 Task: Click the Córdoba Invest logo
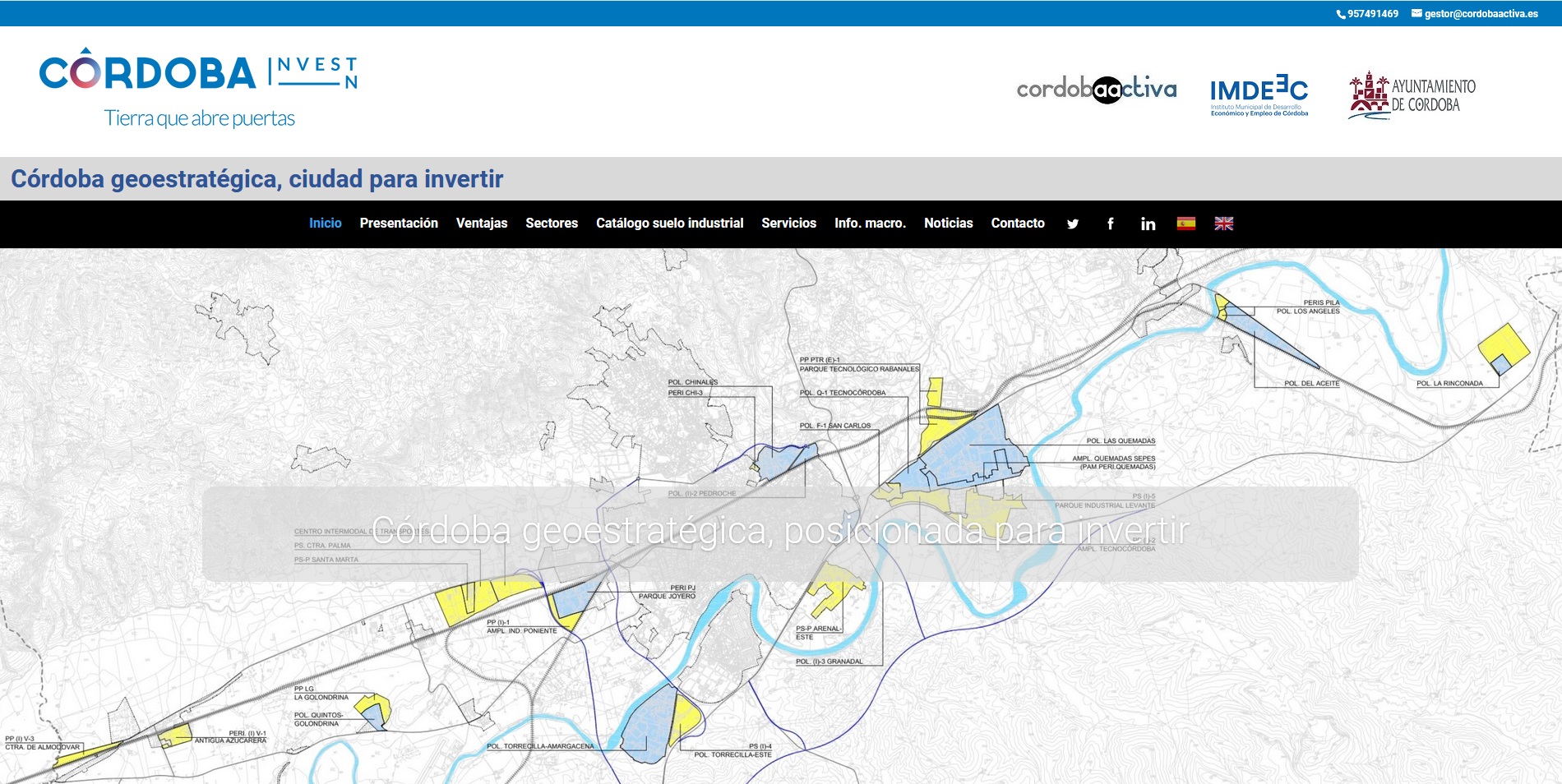[x=198, y=89]
